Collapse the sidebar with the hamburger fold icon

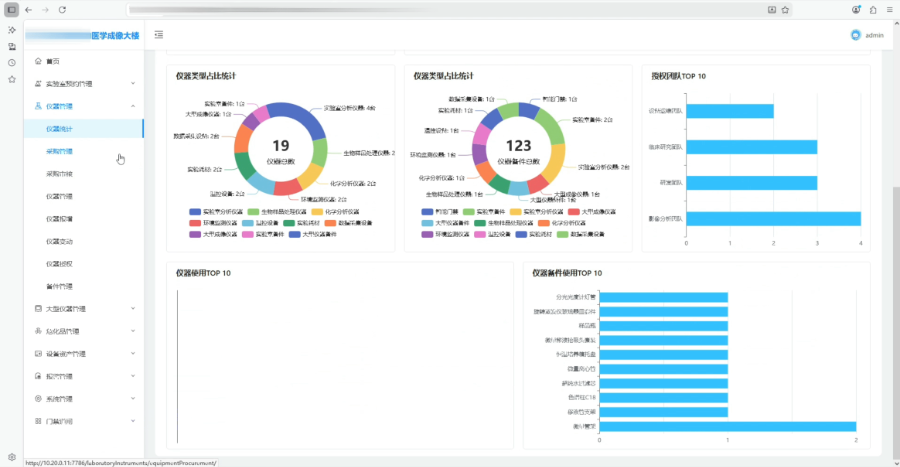(x=159, y=35)
